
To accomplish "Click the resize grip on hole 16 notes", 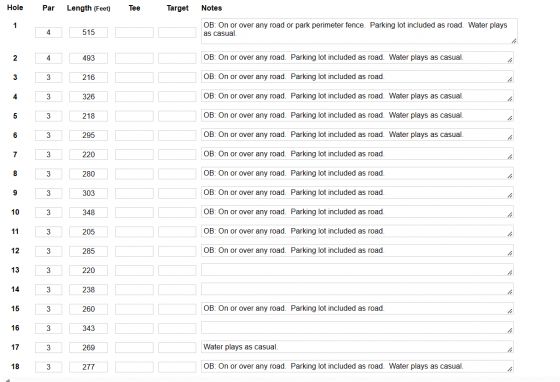I will tap(510, 331).
